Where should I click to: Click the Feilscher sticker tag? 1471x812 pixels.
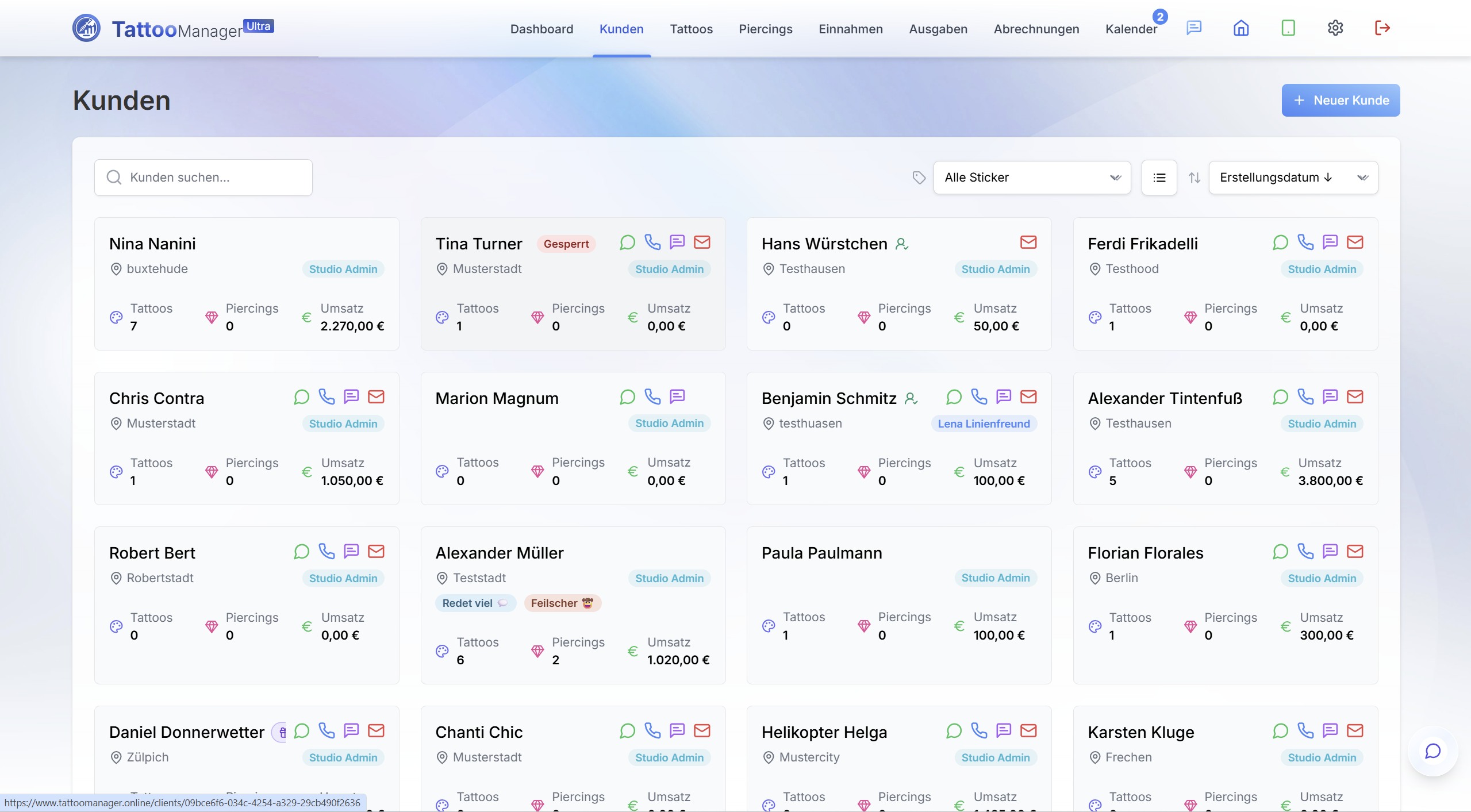tap(562, 603)
